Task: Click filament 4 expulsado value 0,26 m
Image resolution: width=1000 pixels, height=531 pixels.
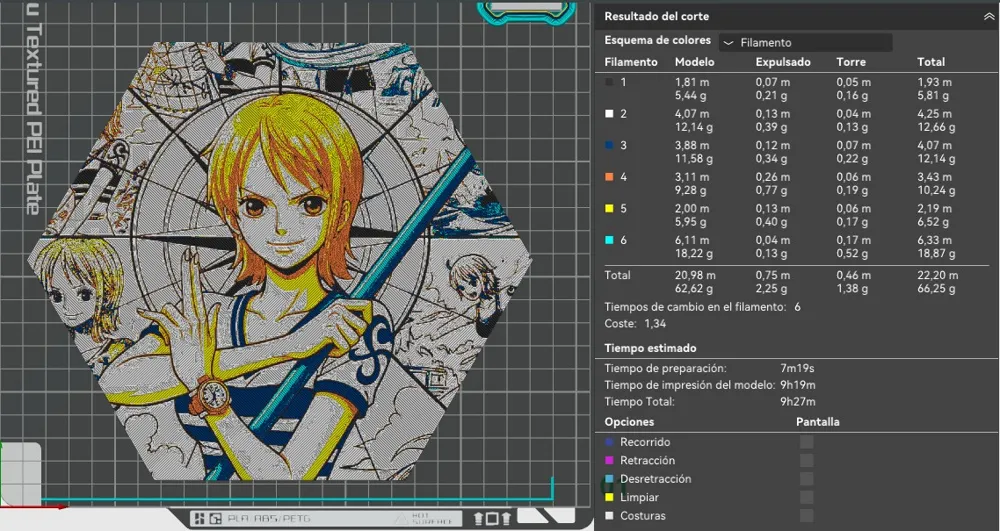Action: coord(773,177)
